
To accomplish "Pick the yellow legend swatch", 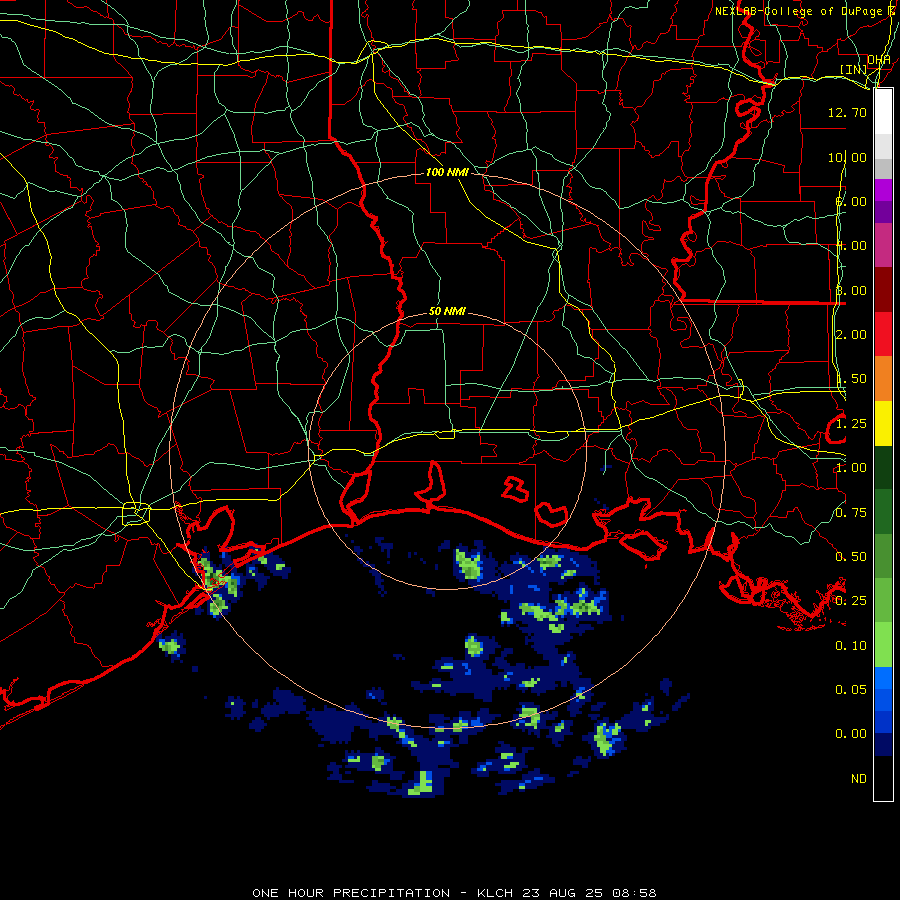I will pos(883,423).
